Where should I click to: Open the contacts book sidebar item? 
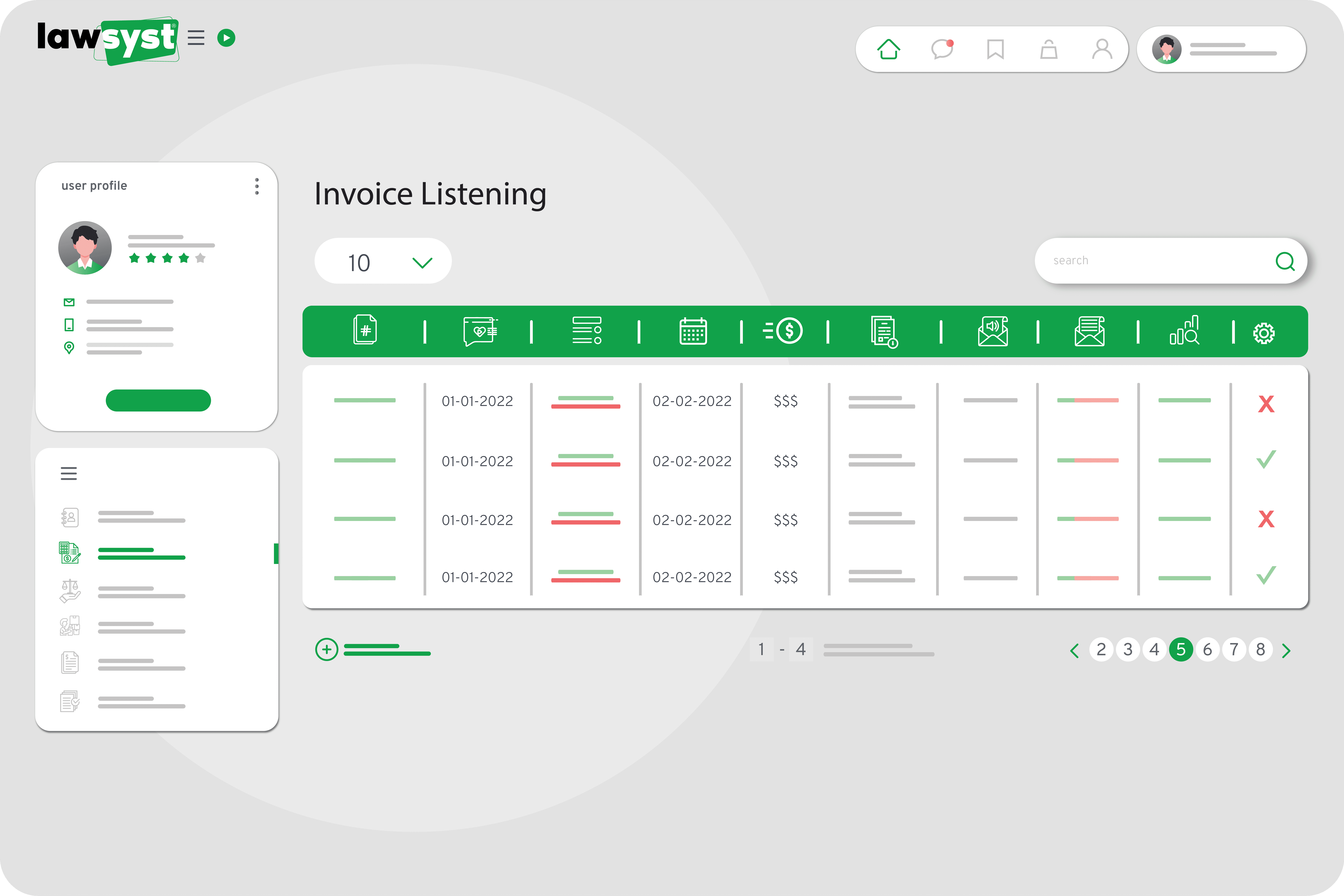70,518
